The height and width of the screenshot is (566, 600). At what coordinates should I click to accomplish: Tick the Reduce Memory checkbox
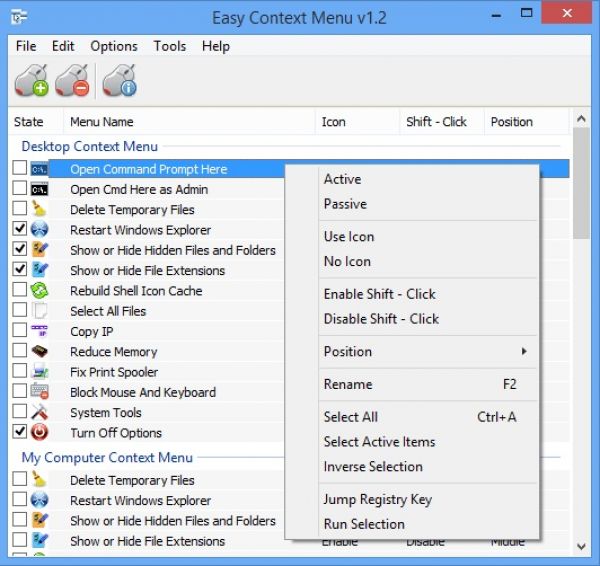[x=20, y=350]
